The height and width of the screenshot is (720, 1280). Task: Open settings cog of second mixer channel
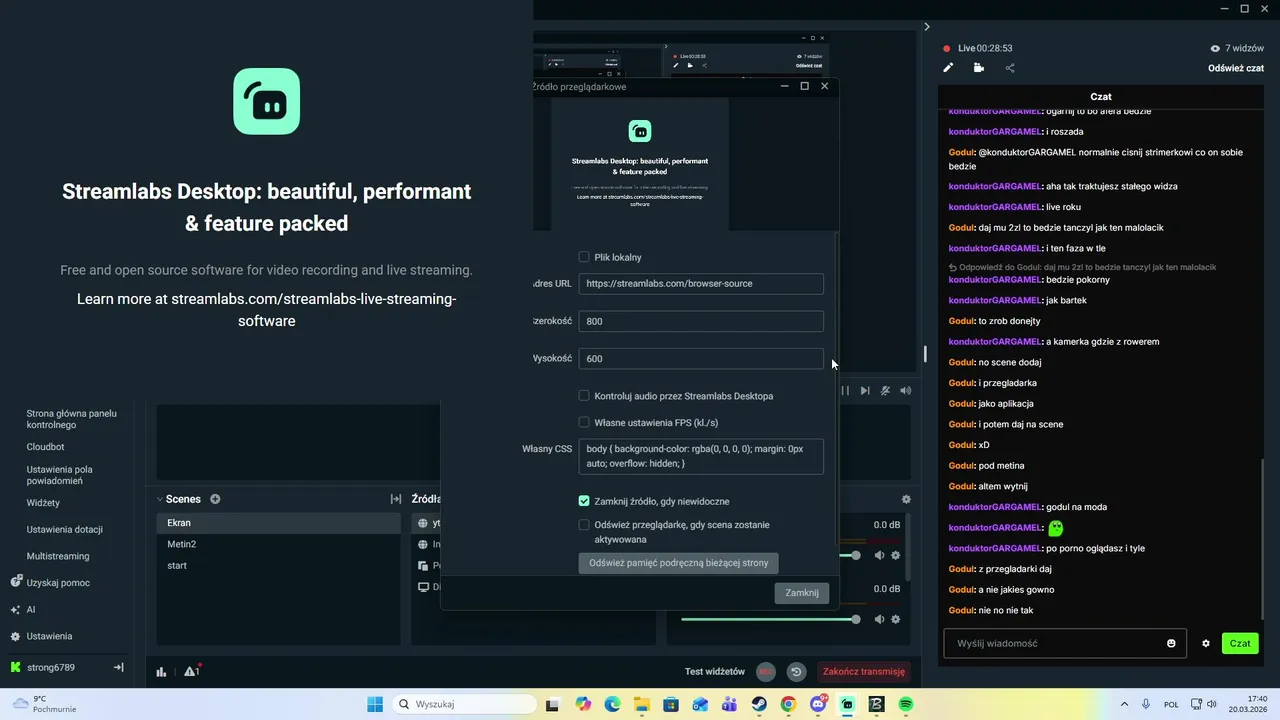click(x=896, y=619)
